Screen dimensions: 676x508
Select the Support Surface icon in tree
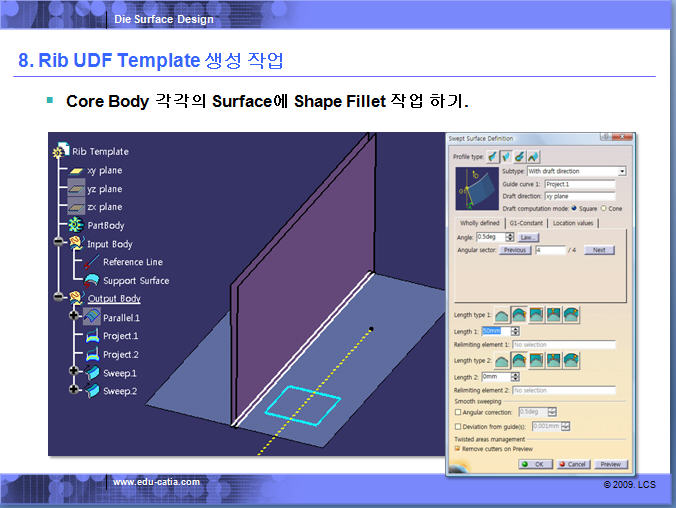91,281
